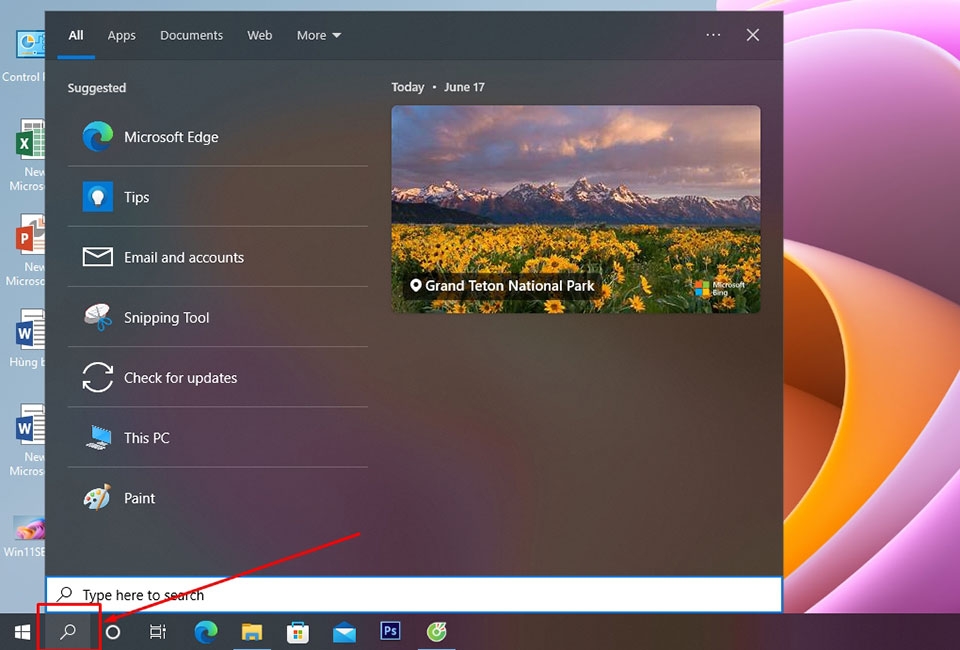Run Check for updates
Screen dimensions: 960x650
coord(180,377)
